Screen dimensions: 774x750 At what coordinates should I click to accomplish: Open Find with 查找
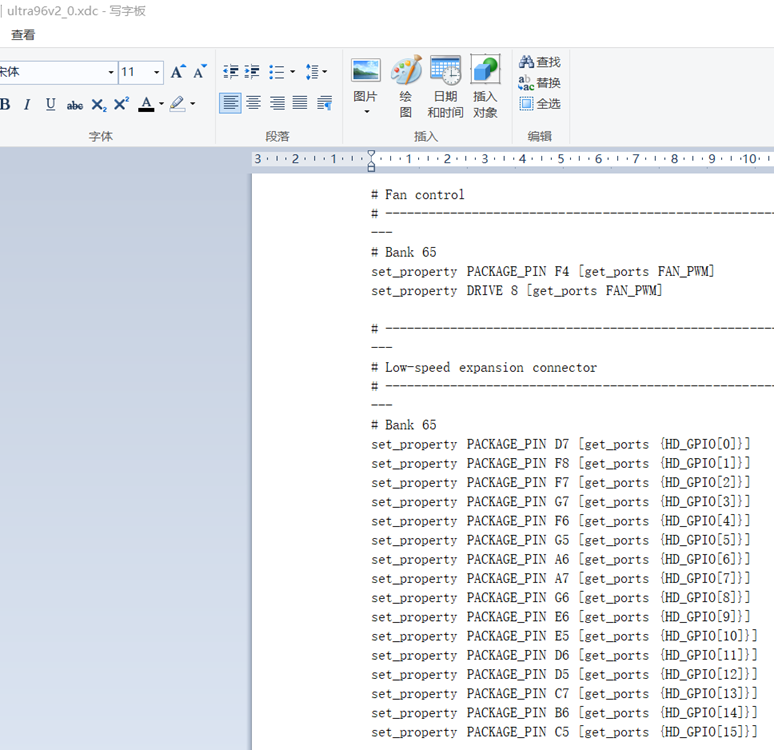[540, 62]
